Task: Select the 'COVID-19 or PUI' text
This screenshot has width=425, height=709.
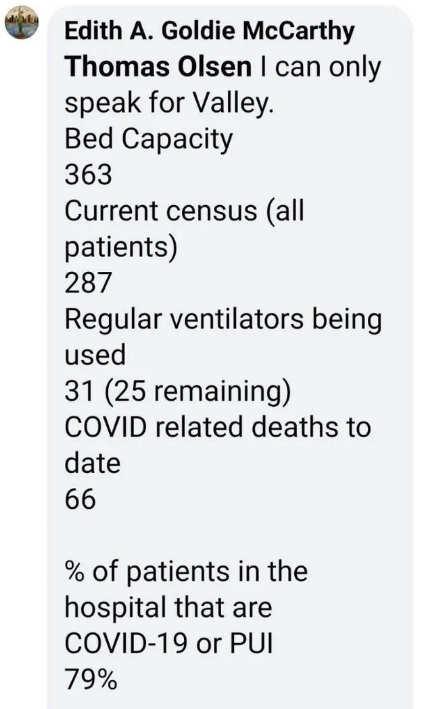Action: pos(169,644)
